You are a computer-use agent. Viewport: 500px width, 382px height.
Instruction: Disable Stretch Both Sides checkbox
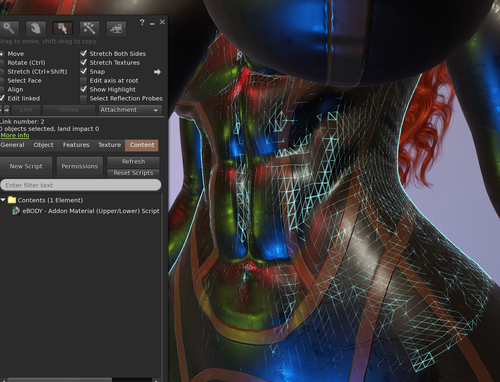click(x=83, y=53)
